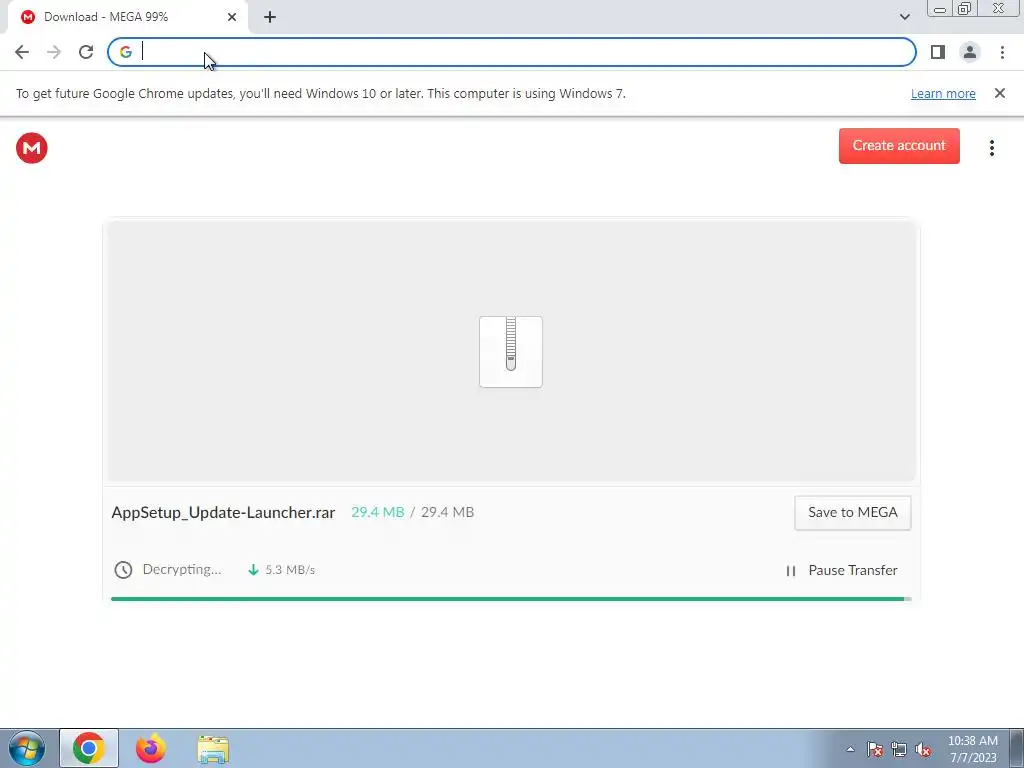Launch Firefox from the taskbar
This screenshot has height=768, width=1024.
click(x=151, y=748)
